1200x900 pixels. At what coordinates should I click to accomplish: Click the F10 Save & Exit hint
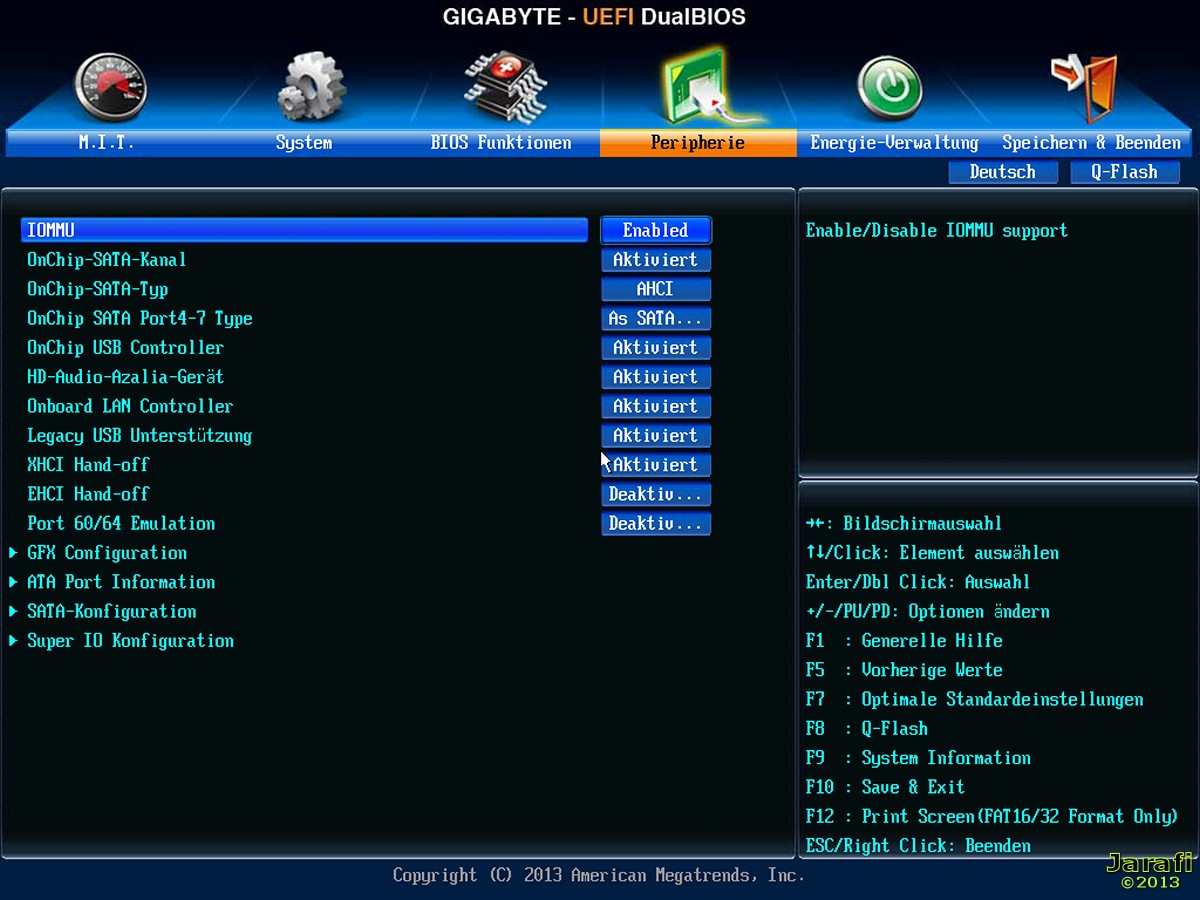coord(885,787)
